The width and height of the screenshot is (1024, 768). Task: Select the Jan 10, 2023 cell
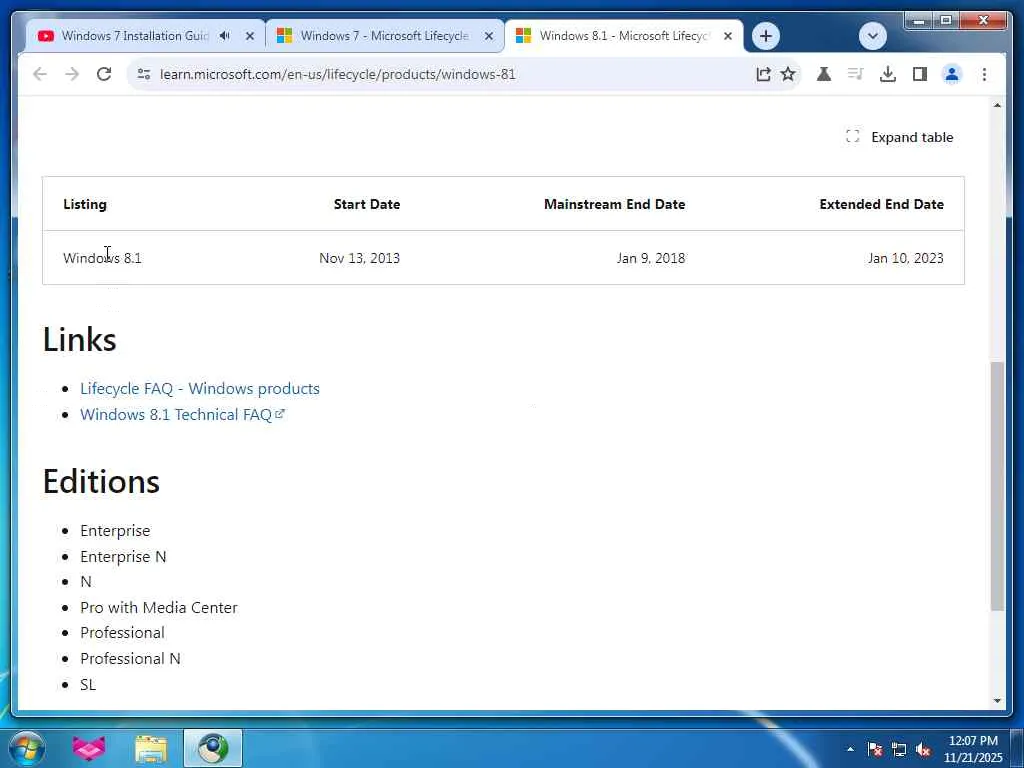click(x=906, y=258)
